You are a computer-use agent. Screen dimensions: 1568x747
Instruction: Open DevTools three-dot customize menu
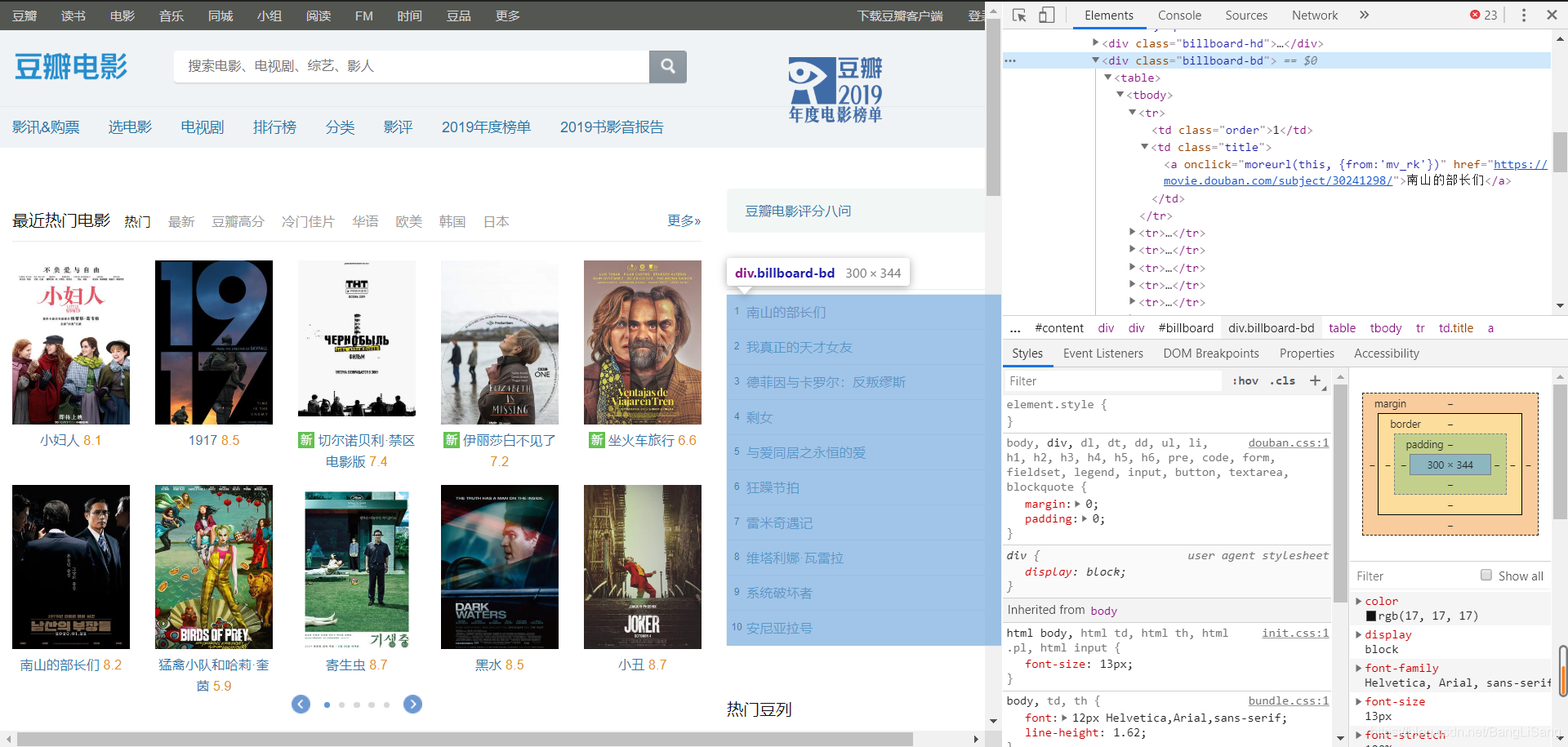point(1523,15)
